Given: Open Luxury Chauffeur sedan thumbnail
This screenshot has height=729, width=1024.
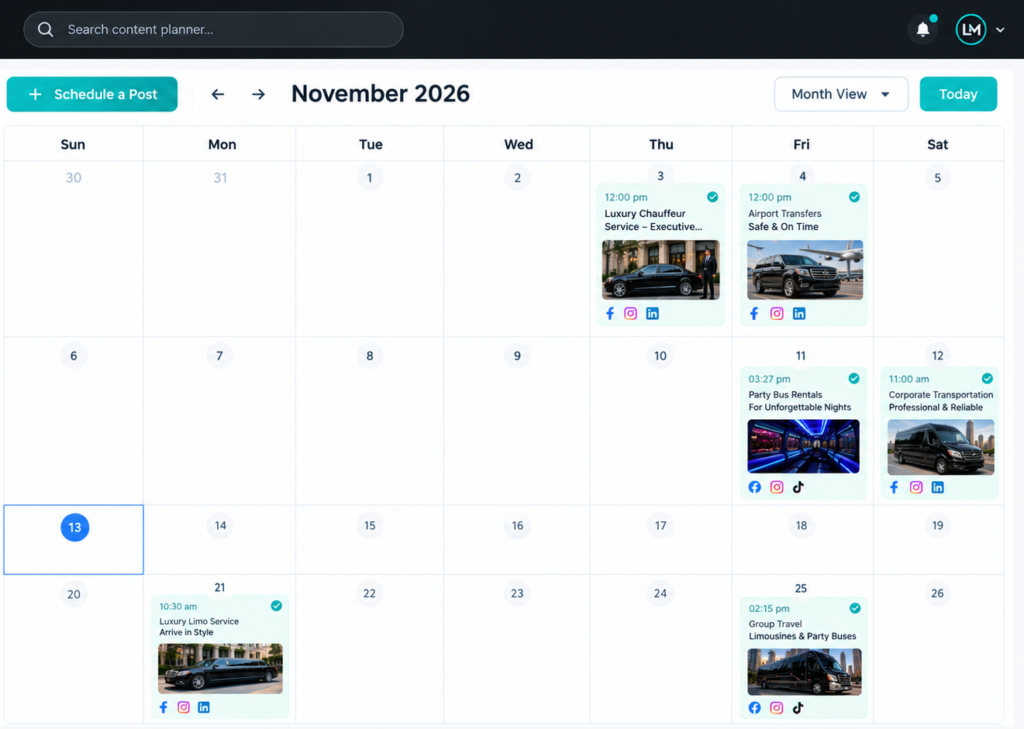Looking at the screenshot, I should 660,270.
